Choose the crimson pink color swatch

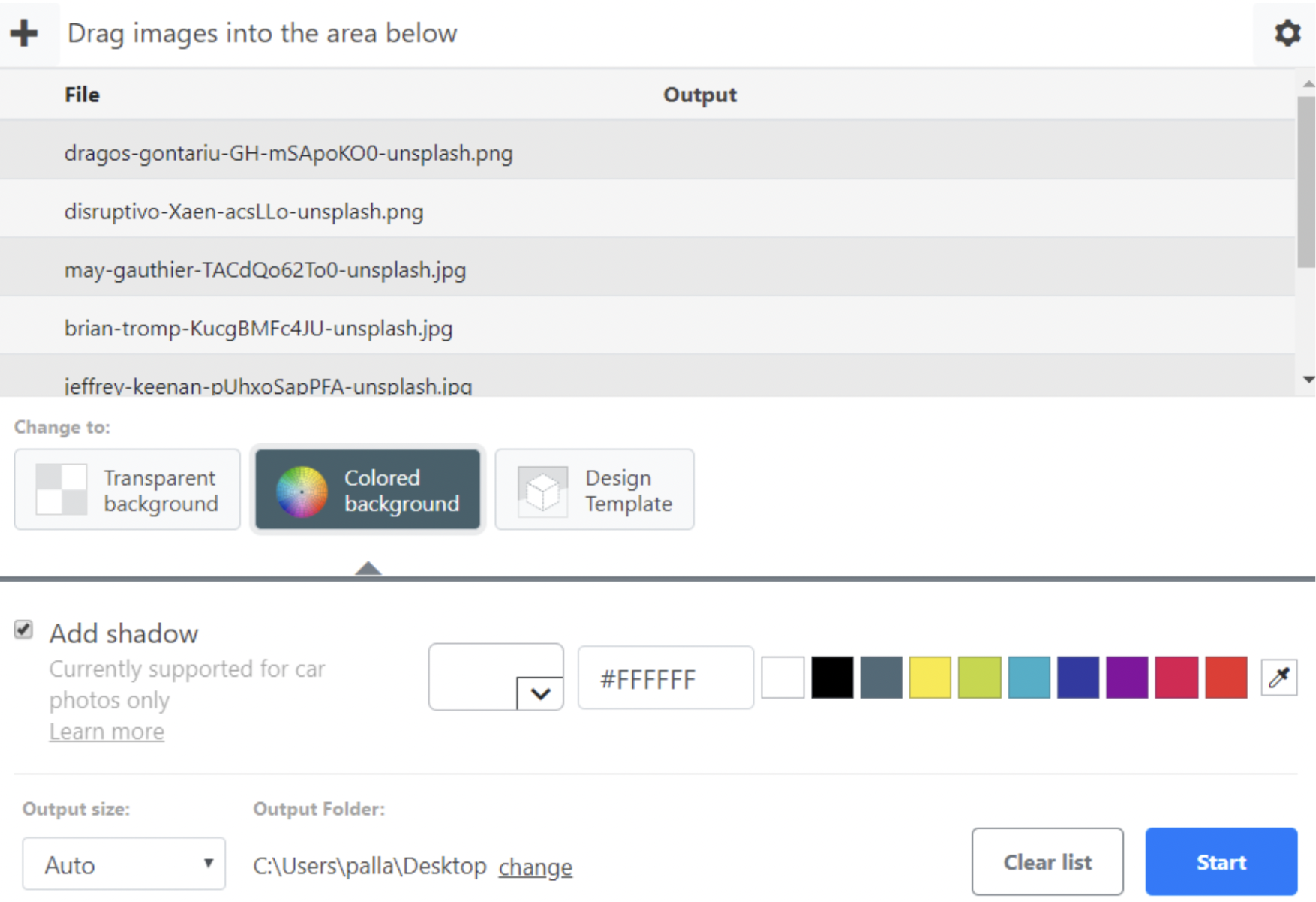[1176, 678]
